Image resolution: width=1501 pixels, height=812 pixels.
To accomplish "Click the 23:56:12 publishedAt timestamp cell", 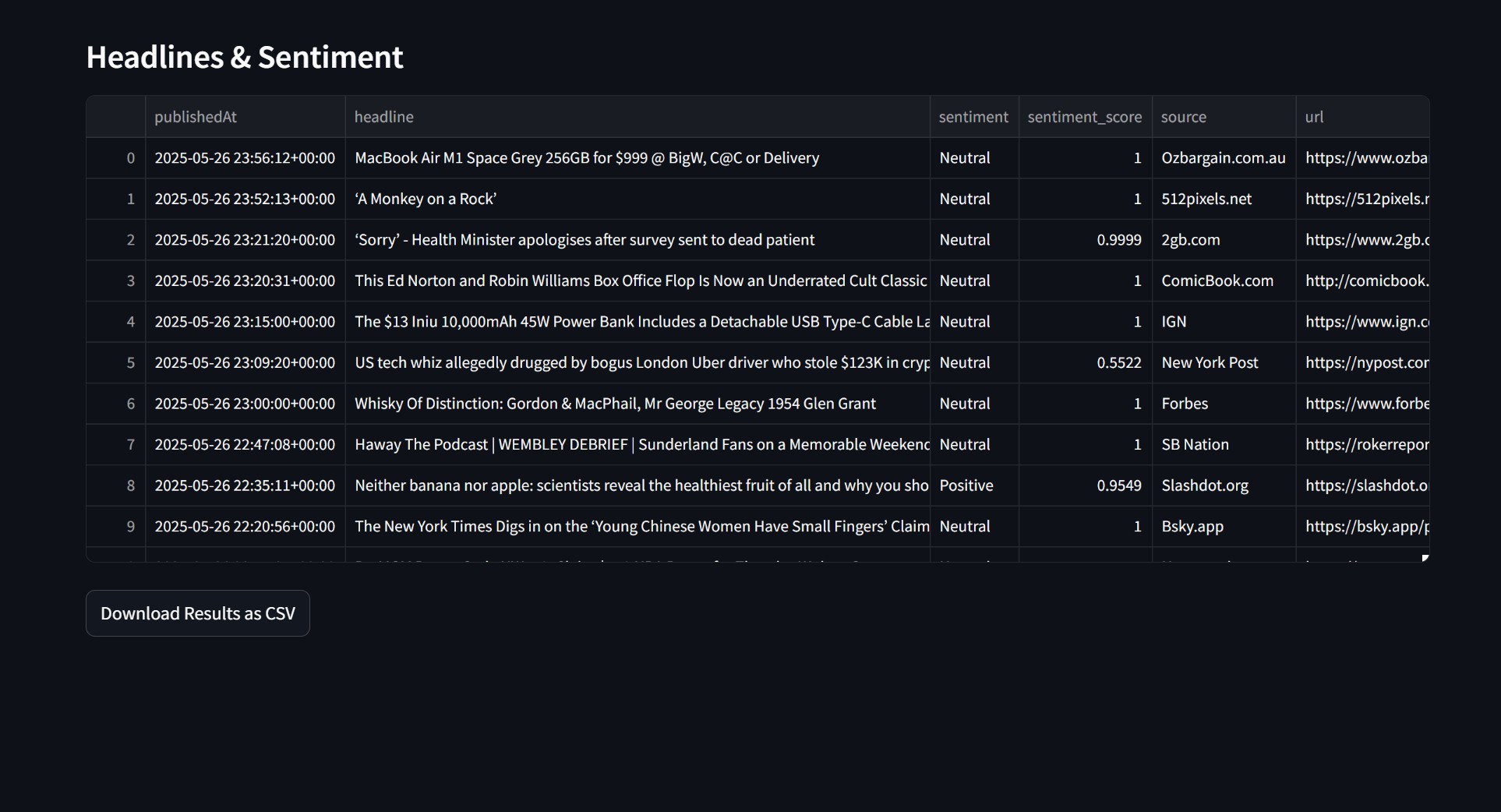I will [245, 158].
